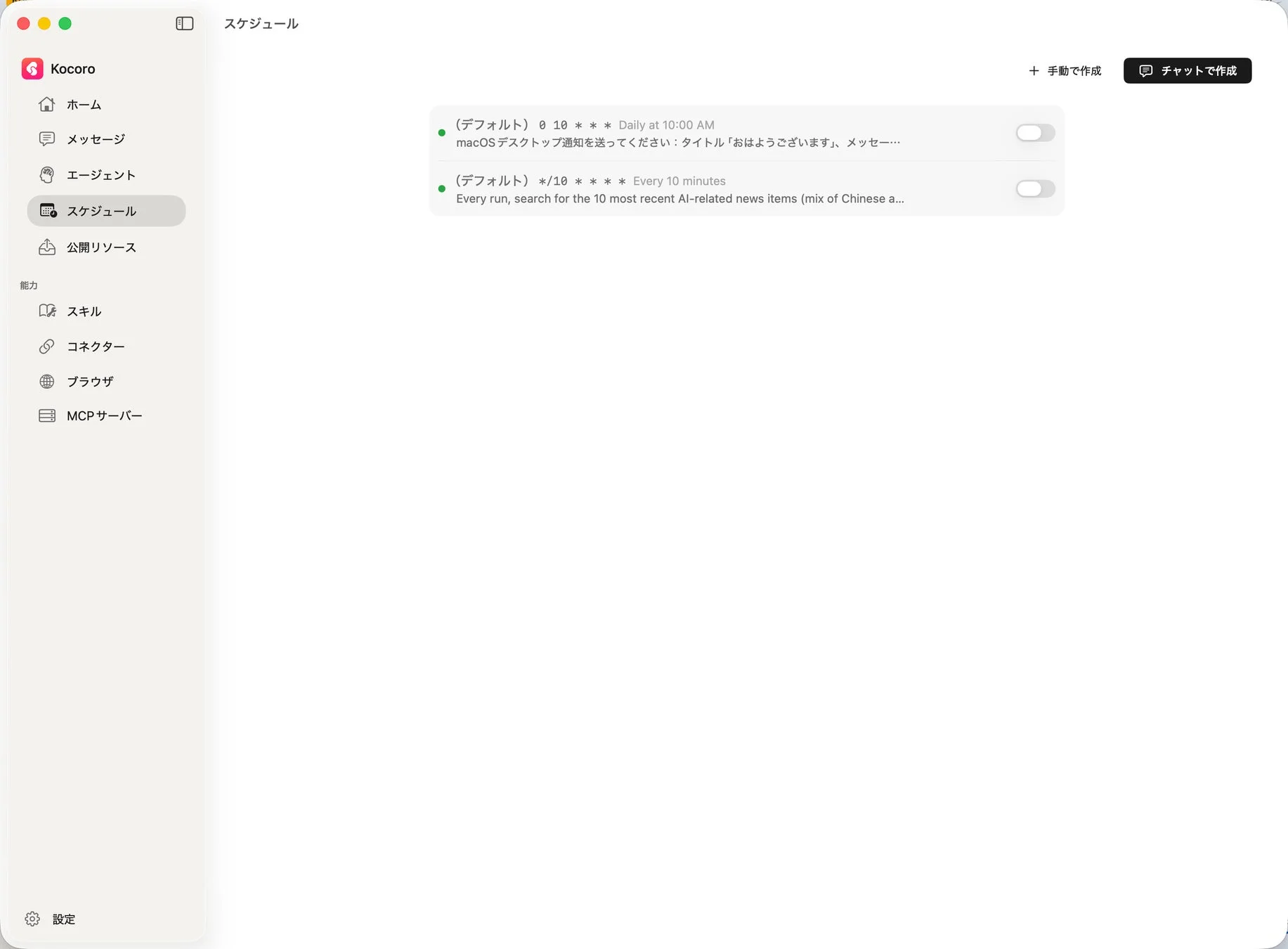Toggle the sidebar collapse icon

184,23
